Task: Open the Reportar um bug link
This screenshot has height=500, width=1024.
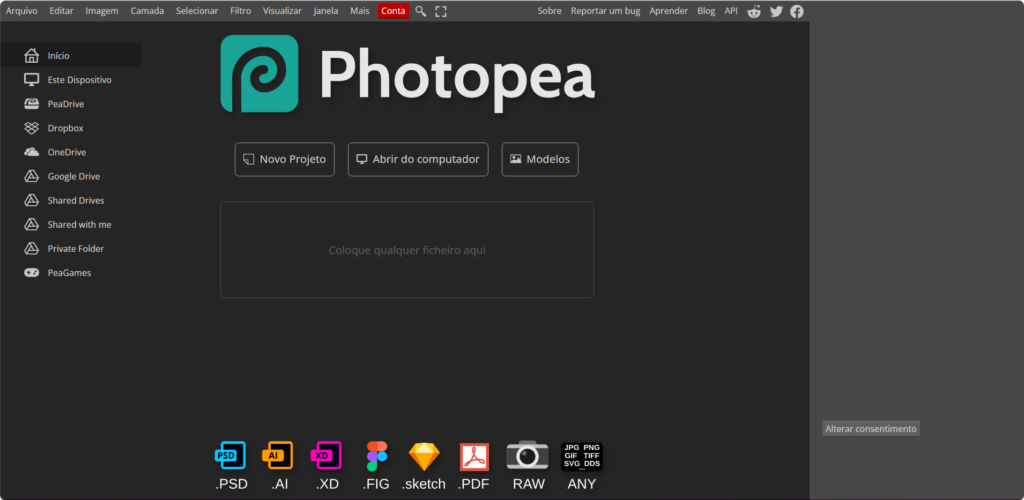Action: coord(605,11)
